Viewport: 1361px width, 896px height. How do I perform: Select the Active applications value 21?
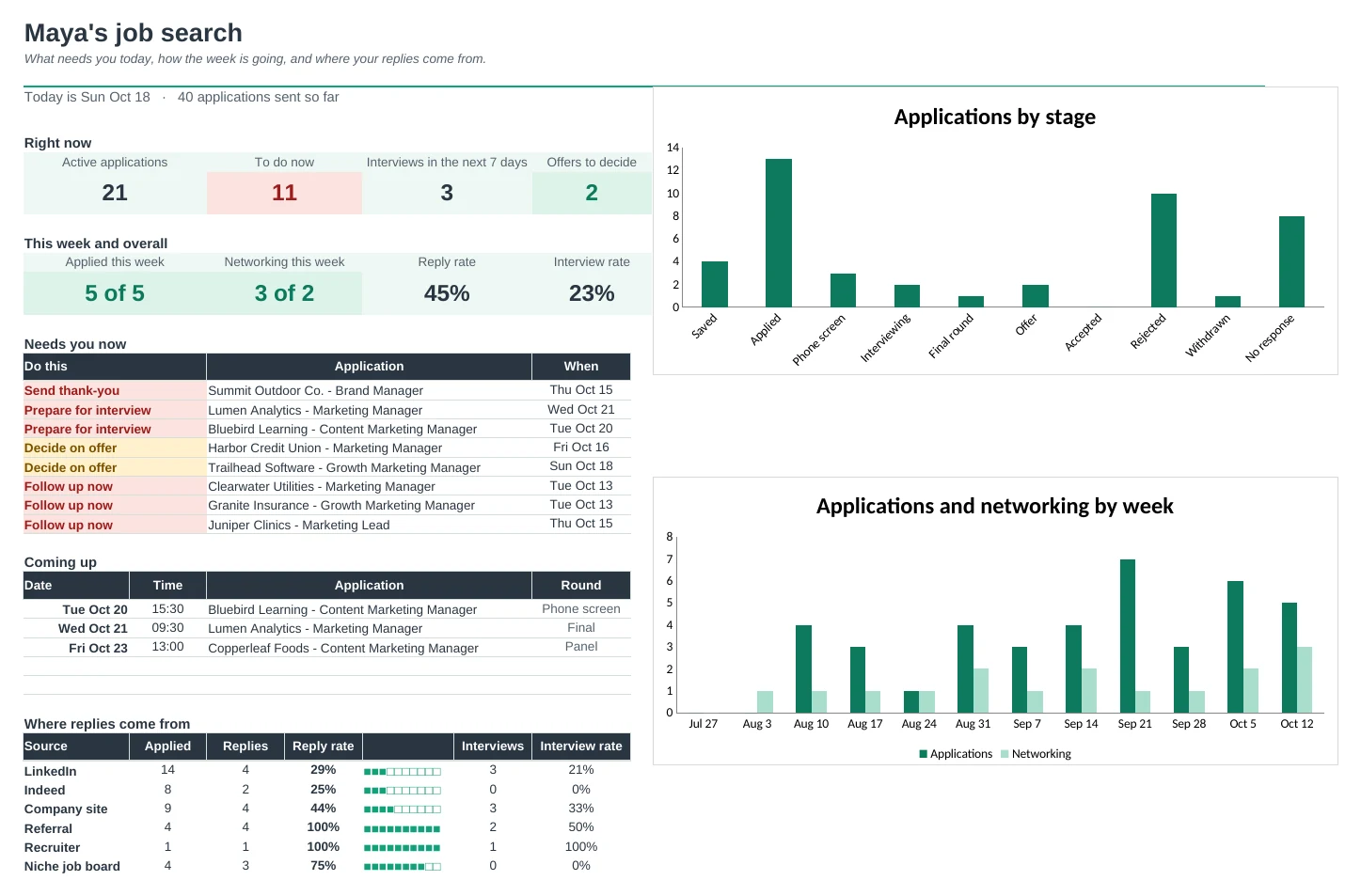[x=115, y=193]
